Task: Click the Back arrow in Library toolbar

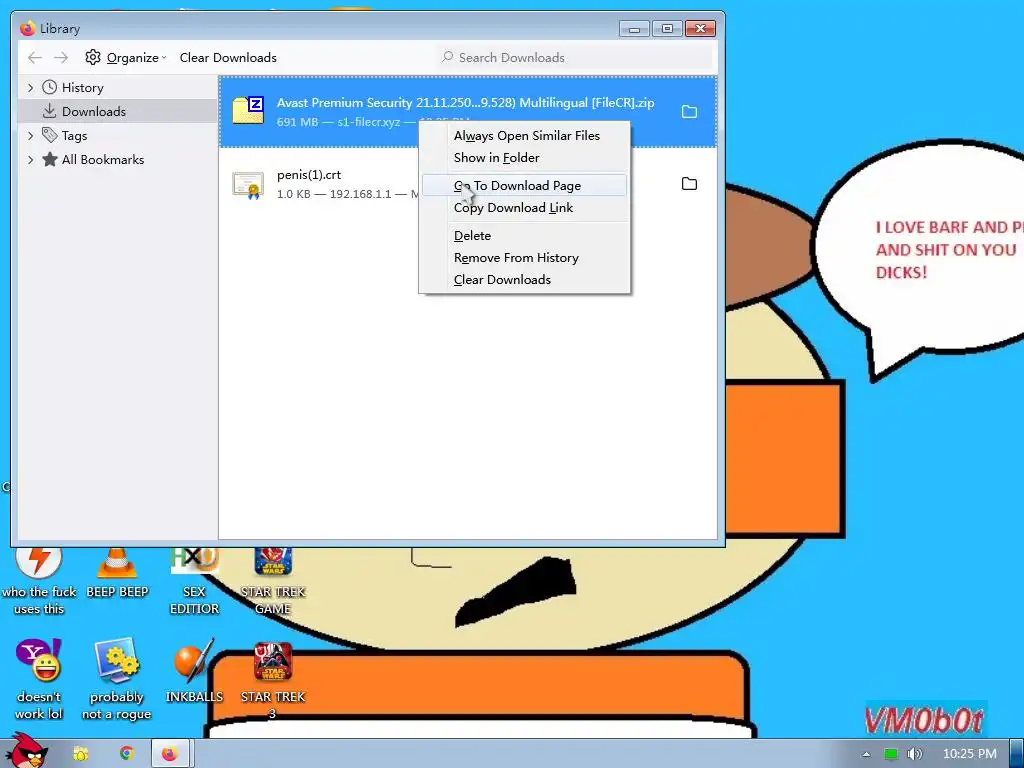Action: tap(35, 57)
